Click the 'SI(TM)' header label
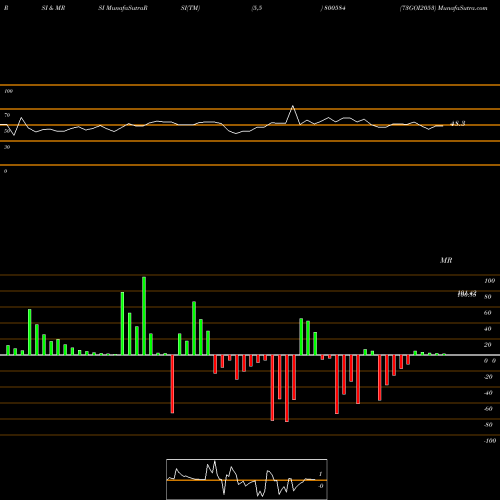Viewport: 500px width, 500px height. click(190, 8)
